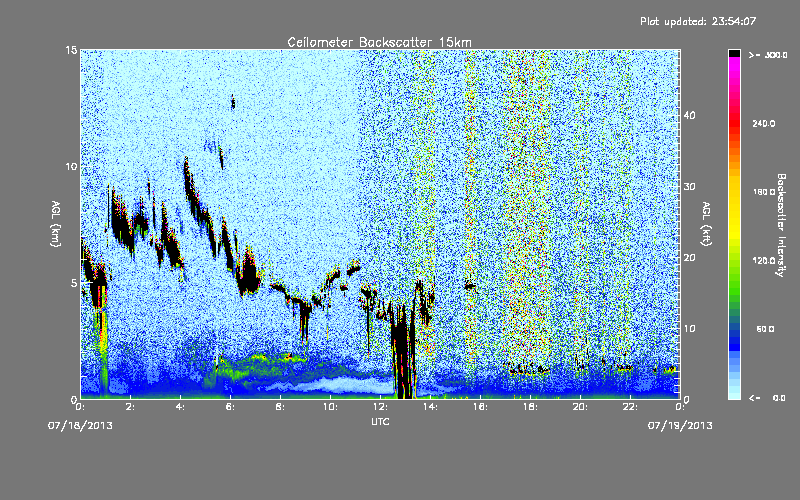Select the '30' tick on kft axis
The image size is (800, 500).
(x=689, y=187)
